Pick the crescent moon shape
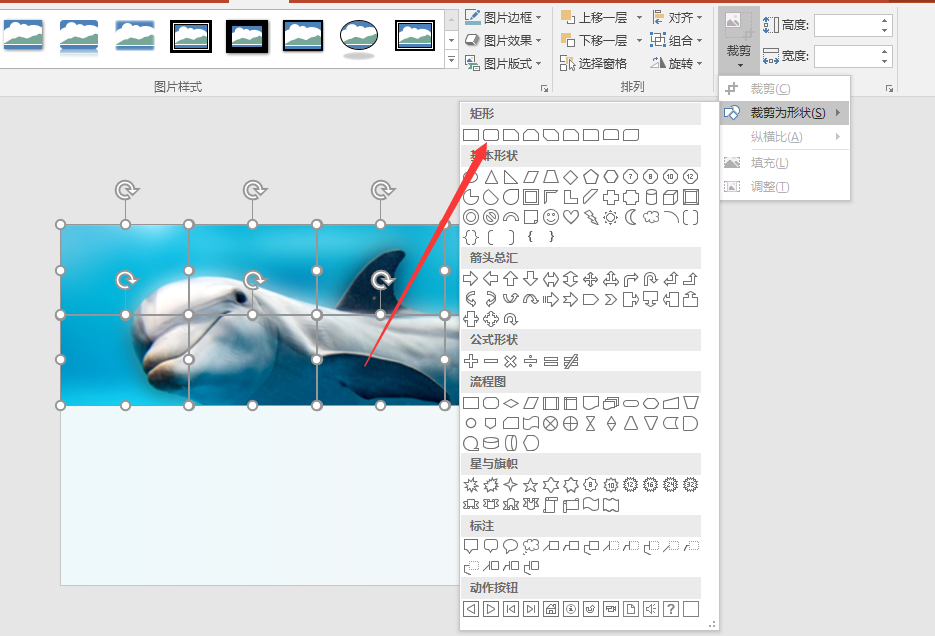 [631, 217]
